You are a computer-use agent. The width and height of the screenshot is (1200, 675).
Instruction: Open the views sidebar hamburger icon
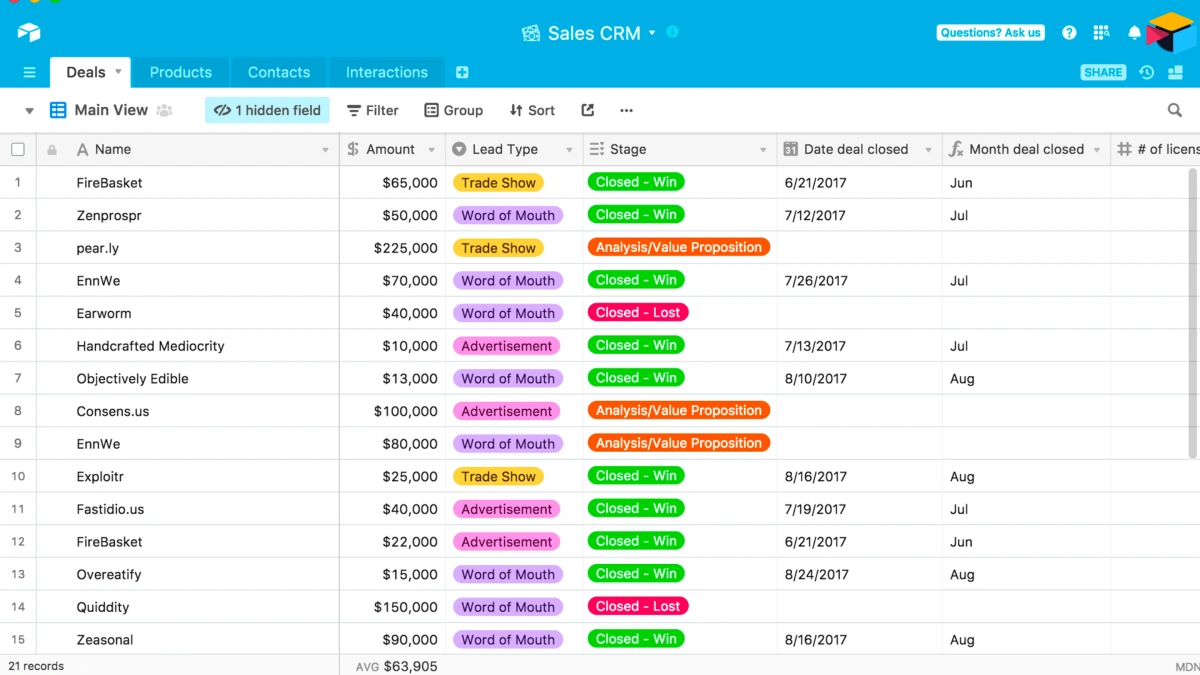click(x=29, y=72)
